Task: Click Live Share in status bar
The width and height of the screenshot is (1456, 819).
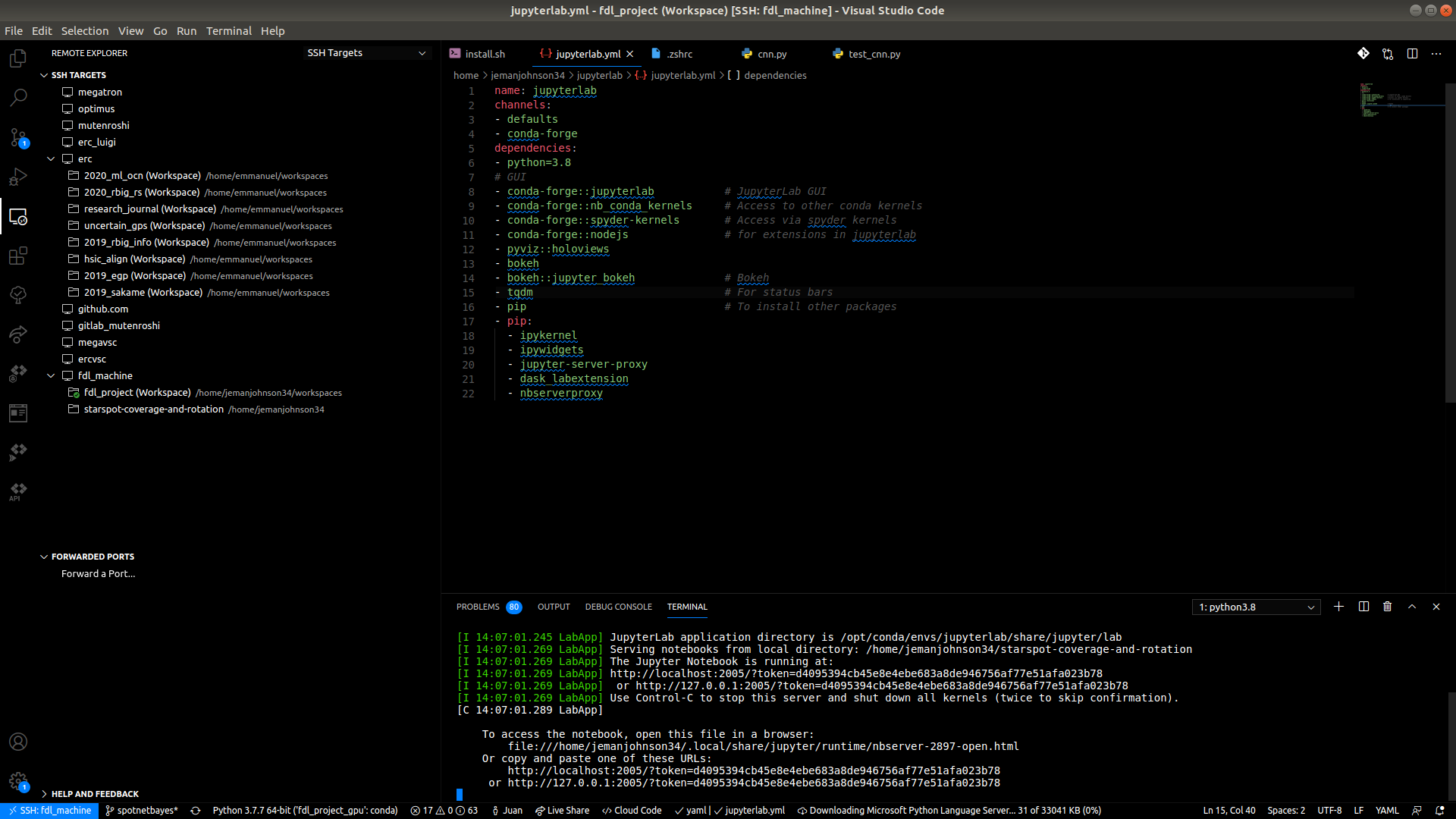Action: point(562,811)
